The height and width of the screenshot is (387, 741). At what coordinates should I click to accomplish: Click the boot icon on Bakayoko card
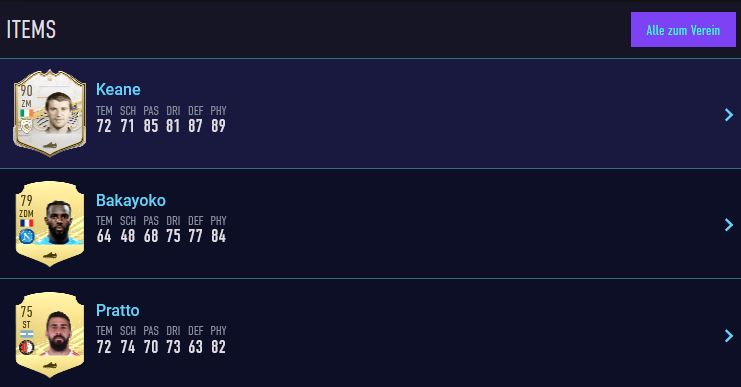(x=50, y=256)
